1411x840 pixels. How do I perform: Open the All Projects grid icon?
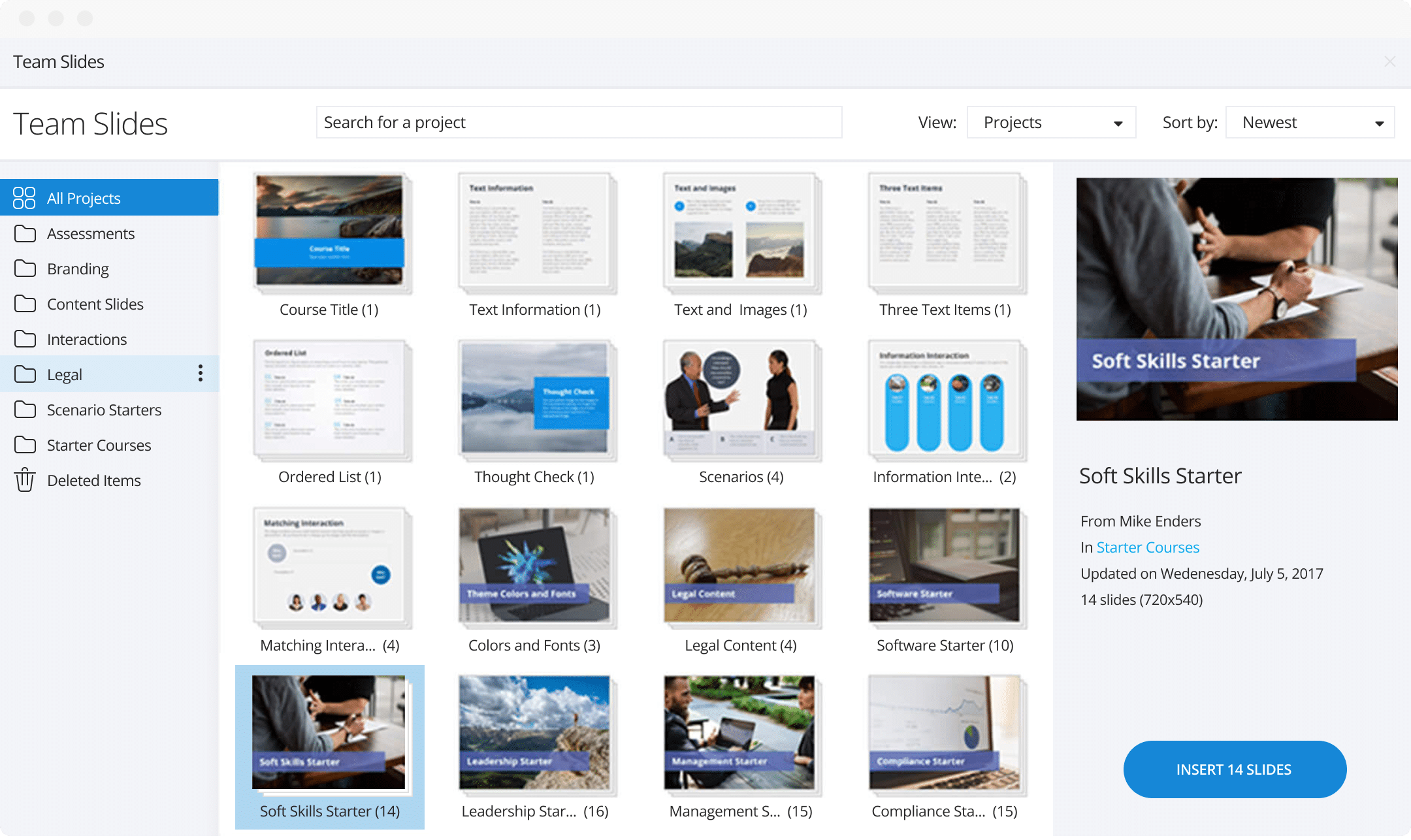point(24,197)
